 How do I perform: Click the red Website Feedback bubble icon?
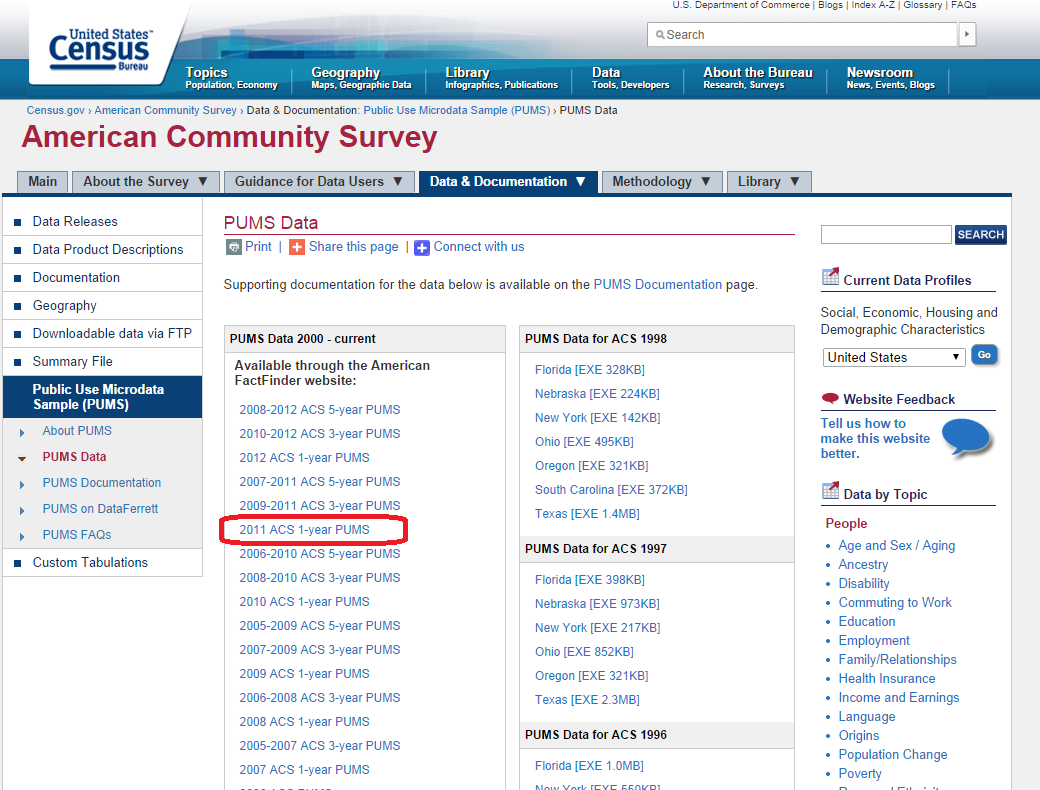pyautogui.click(x=830, y=398)
